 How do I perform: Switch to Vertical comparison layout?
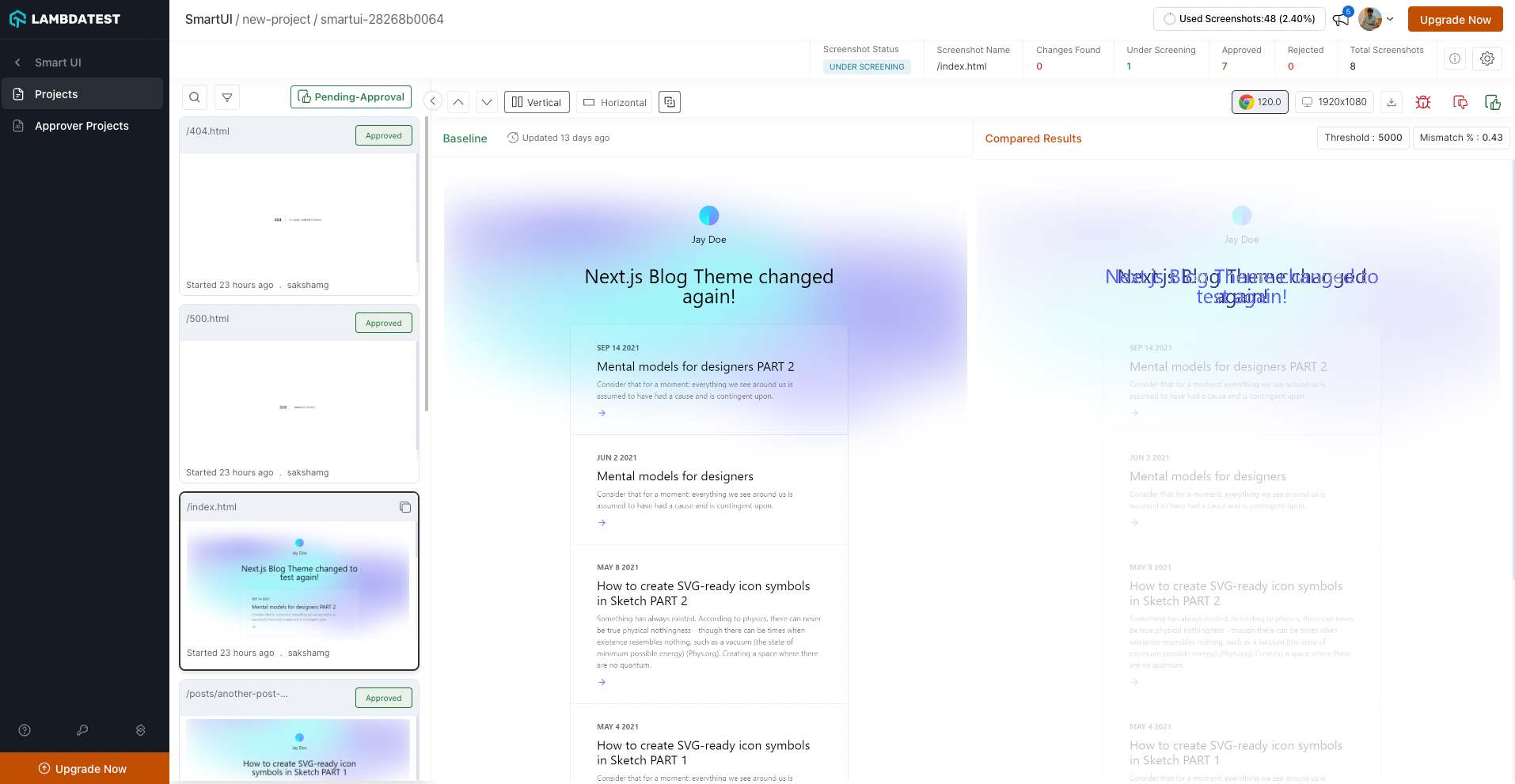tap(537, 102)
